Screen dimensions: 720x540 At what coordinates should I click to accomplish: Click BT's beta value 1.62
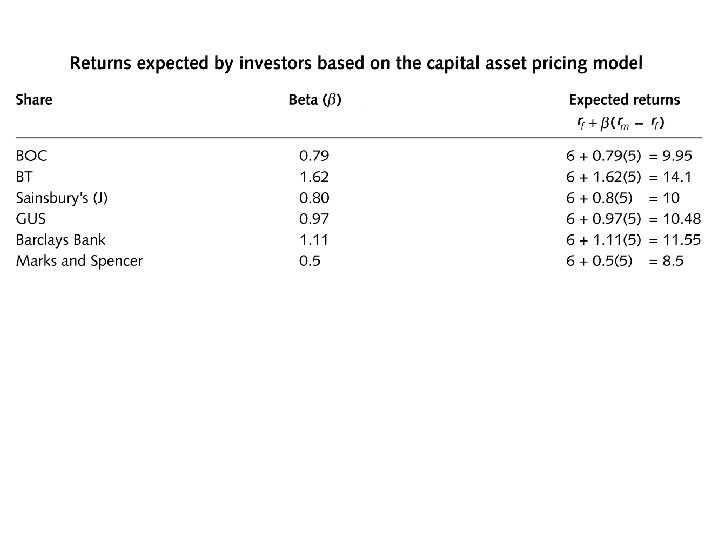coord(314,177)
